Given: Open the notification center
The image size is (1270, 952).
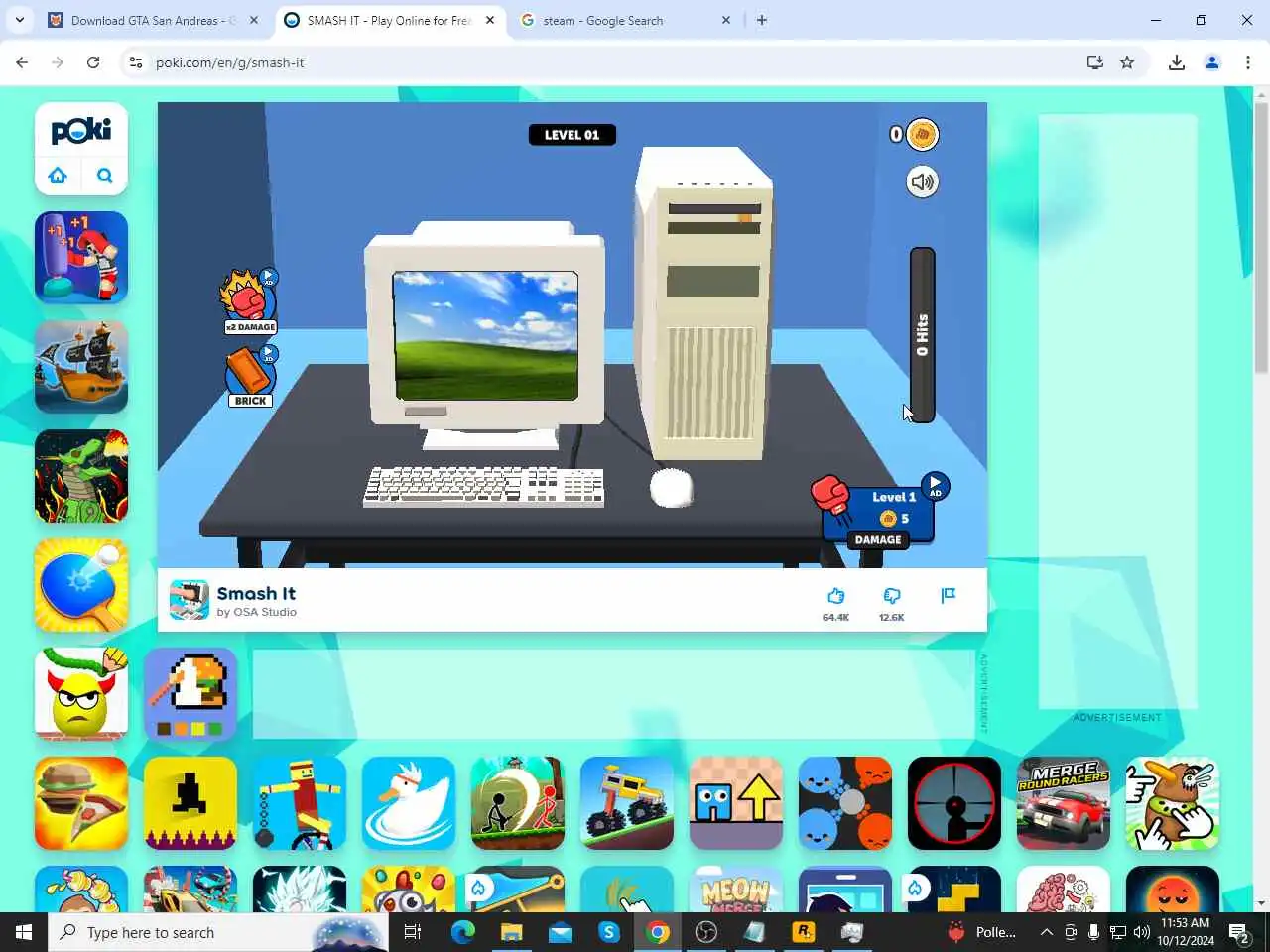Looking at the screenshot, I should pos(1240,932).
